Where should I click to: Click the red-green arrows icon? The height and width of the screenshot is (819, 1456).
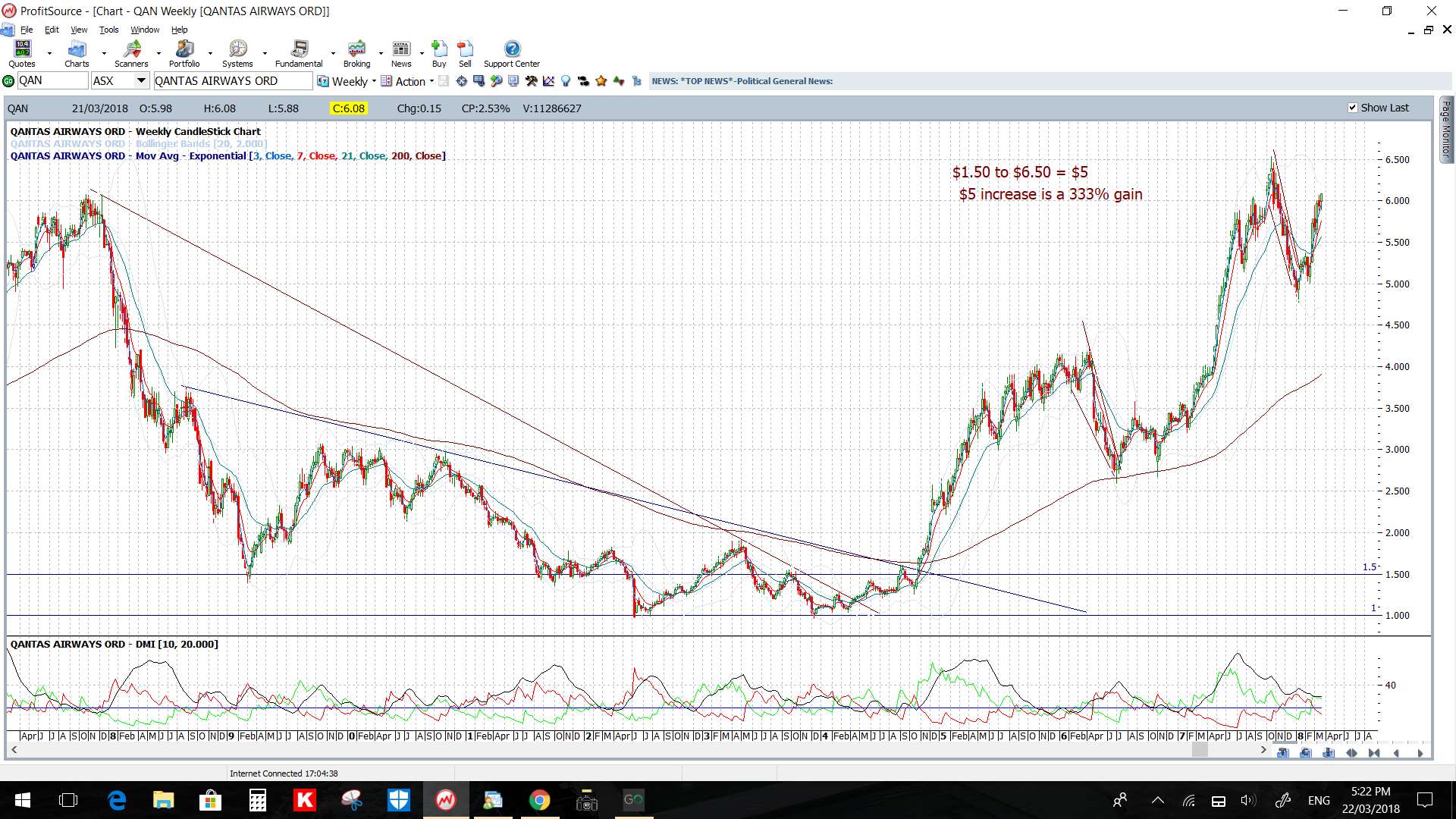[x=619, y=81]
